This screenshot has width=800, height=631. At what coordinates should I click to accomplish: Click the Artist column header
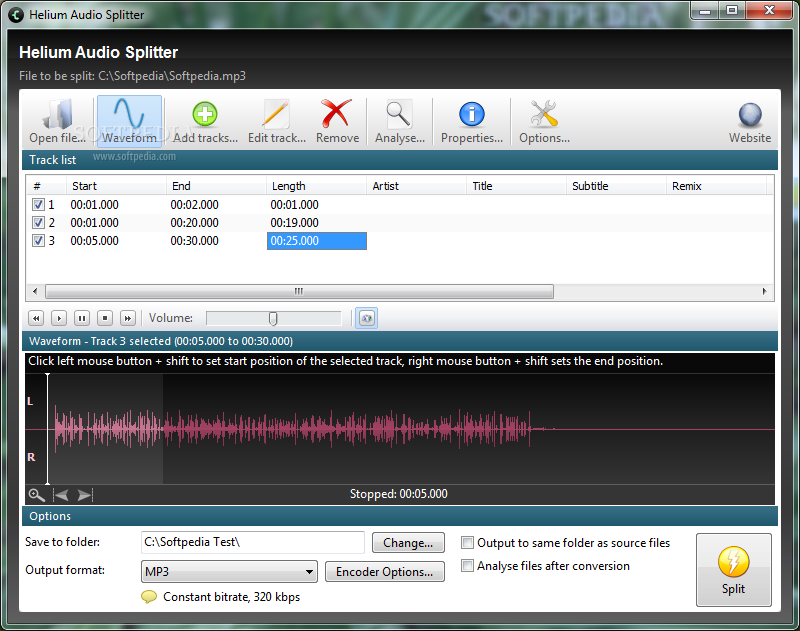pyautogui.click(x=416, y=186)
